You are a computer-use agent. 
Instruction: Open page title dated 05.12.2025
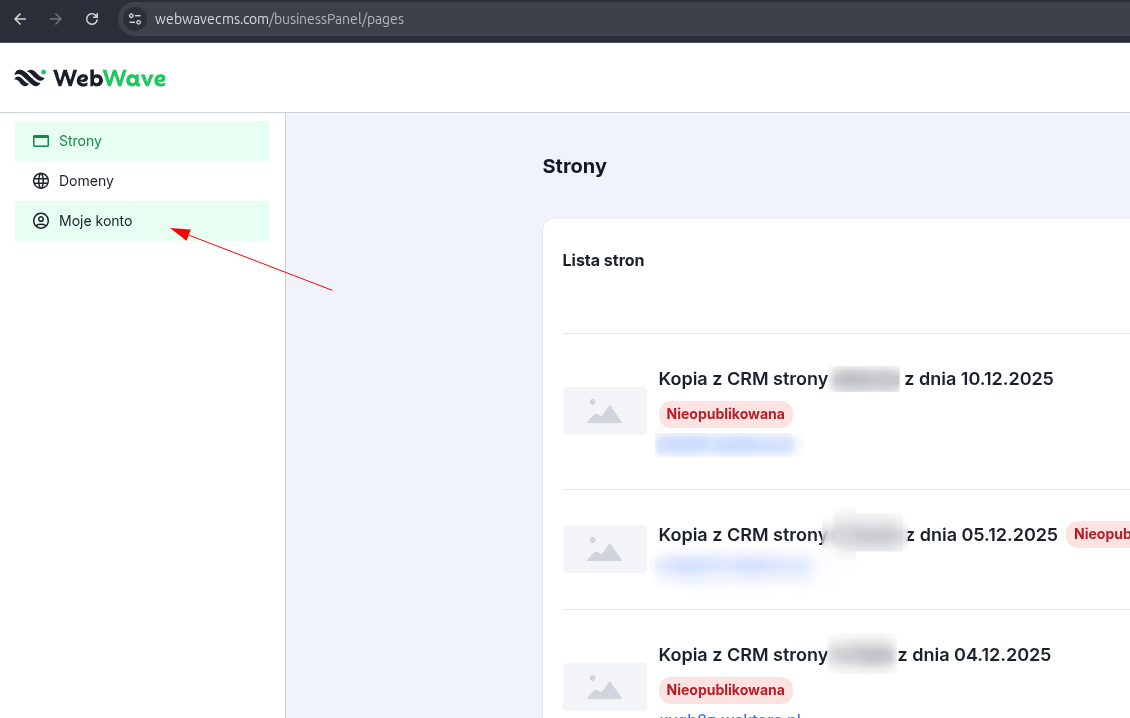point(857,535)
